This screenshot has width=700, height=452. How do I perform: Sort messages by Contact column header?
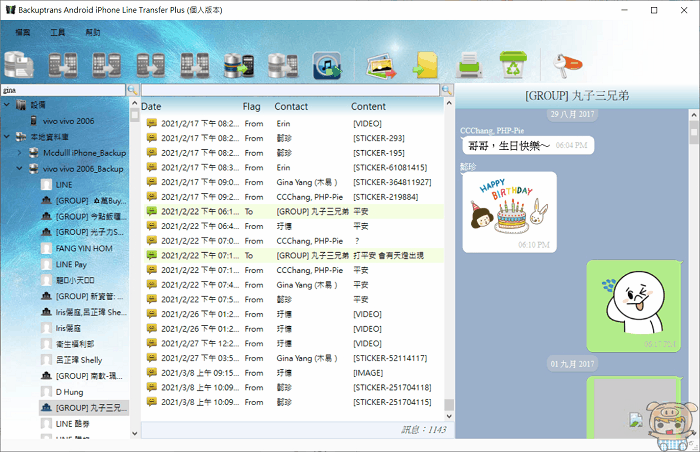tap(291, 106)
